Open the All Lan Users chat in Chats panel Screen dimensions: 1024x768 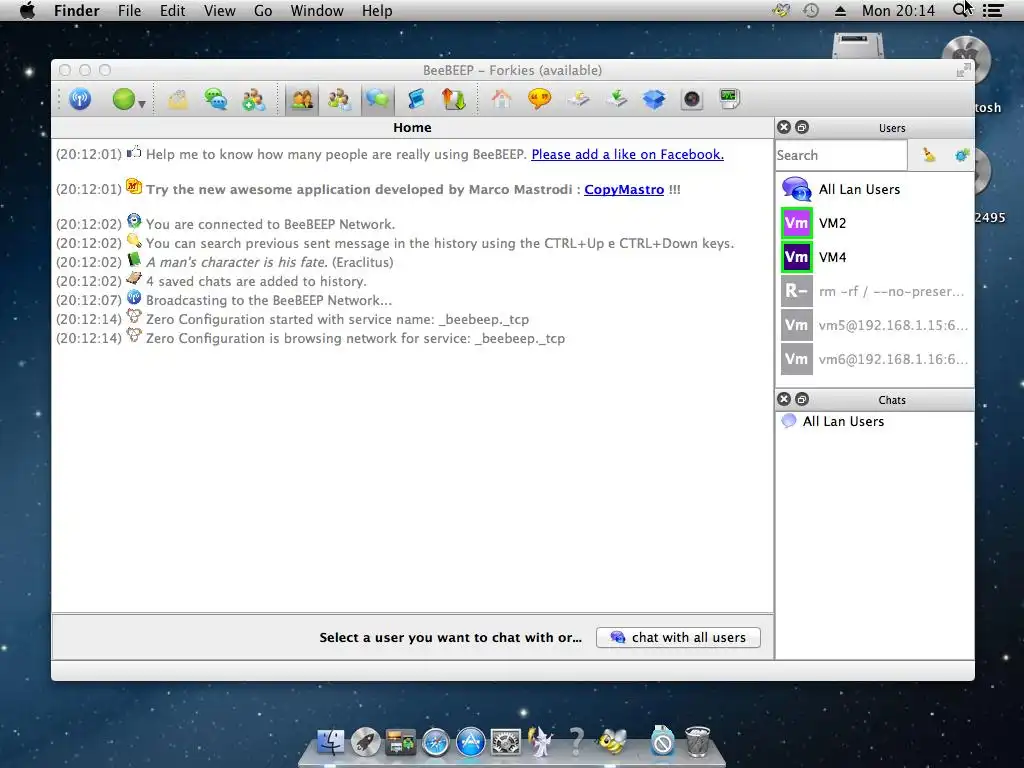874,421
